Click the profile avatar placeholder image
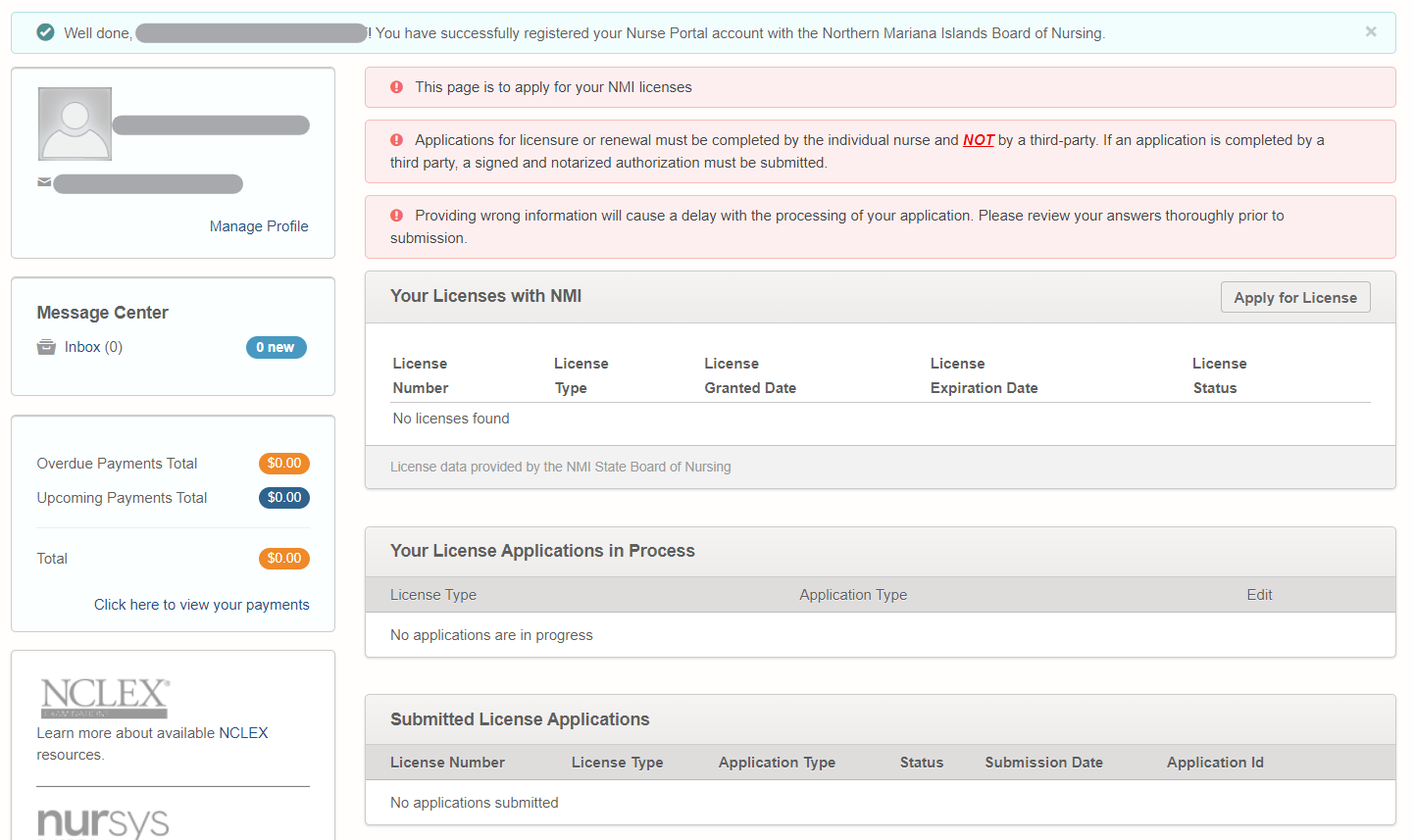Viewport: 1414px width, 840px height. 75,124
